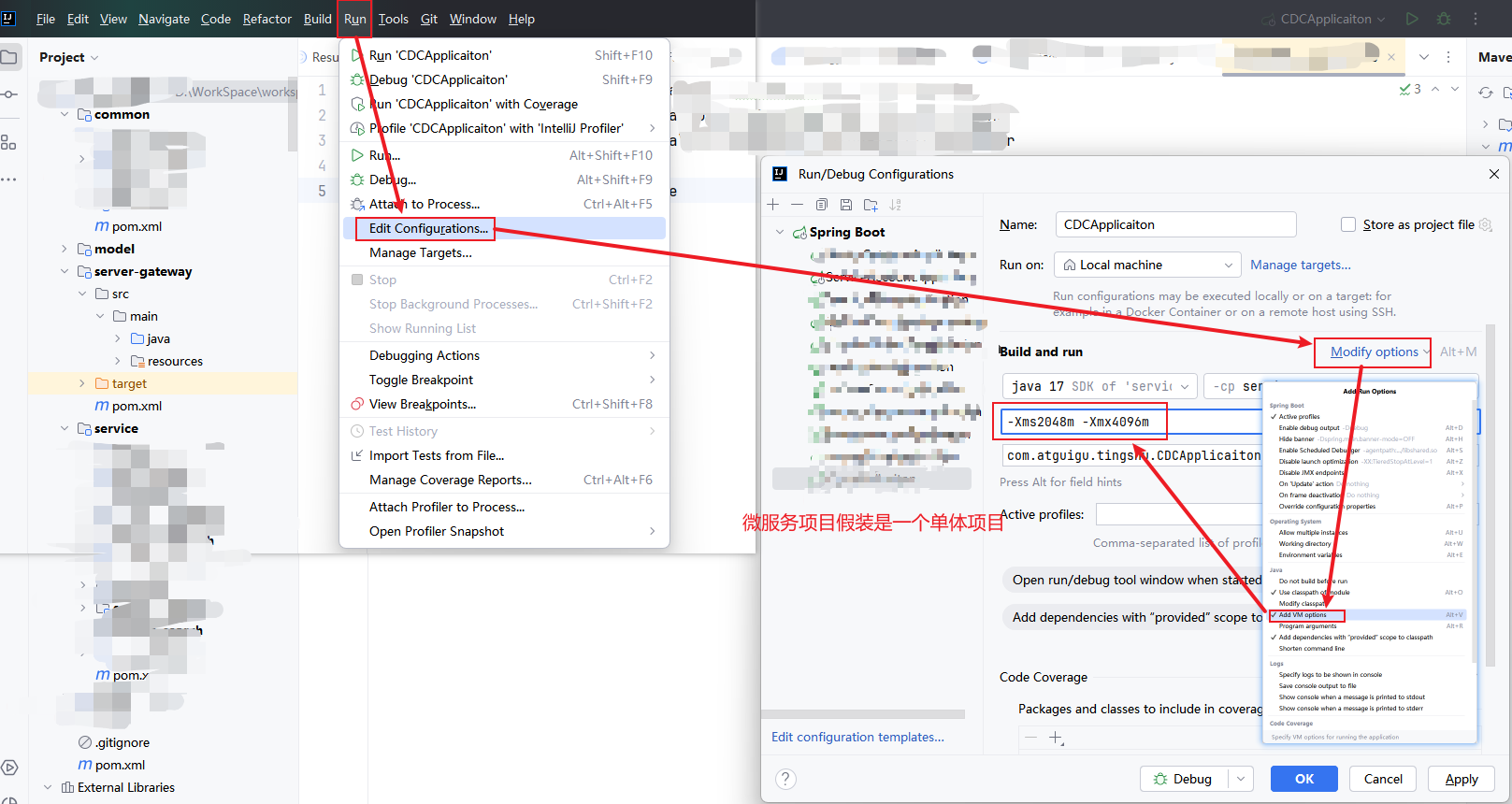1512x804 pixels.
Task: Expand External Libraries node
Action: click(48, 787)
